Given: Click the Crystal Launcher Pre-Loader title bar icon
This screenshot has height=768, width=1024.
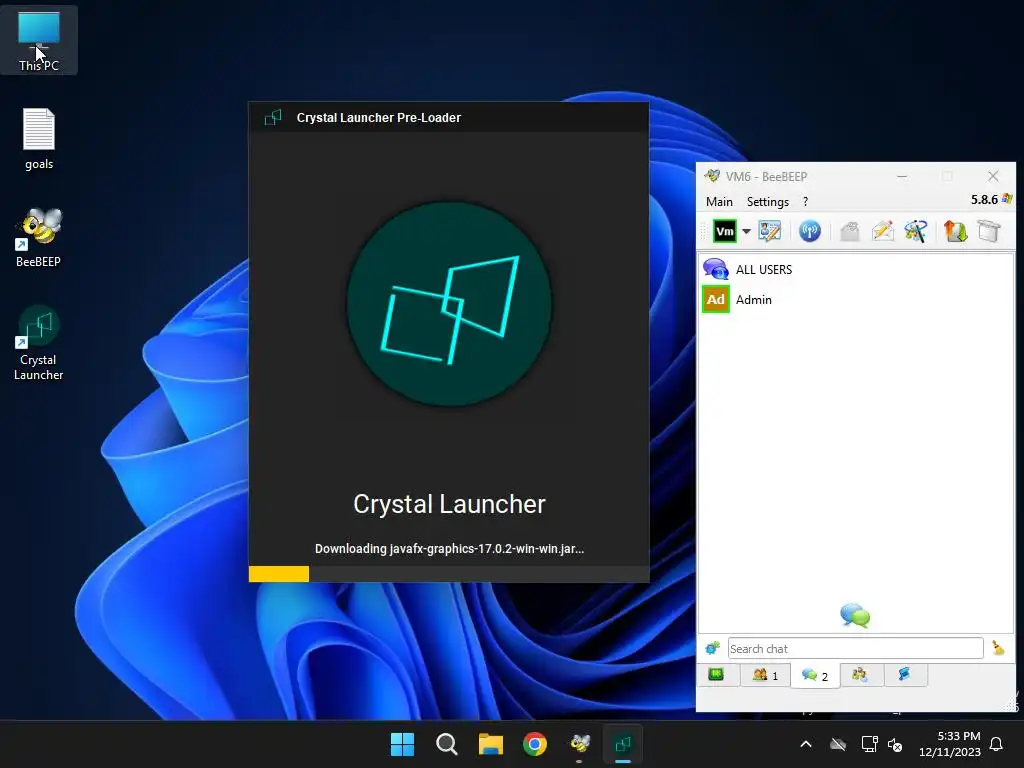Looking at the screenshot, I should point(273,118).
